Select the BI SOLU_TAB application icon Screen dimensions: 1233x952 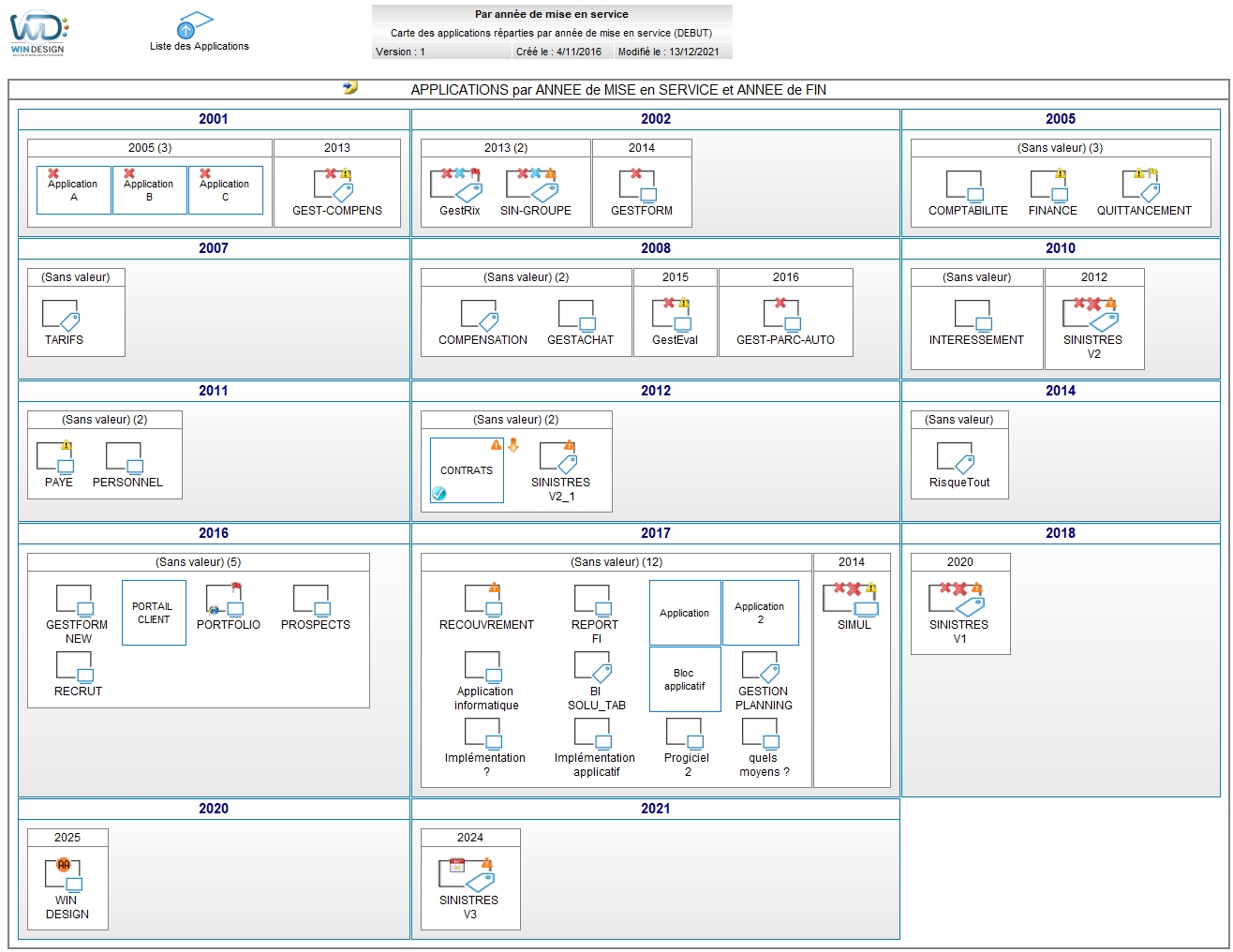pos(594,666)
